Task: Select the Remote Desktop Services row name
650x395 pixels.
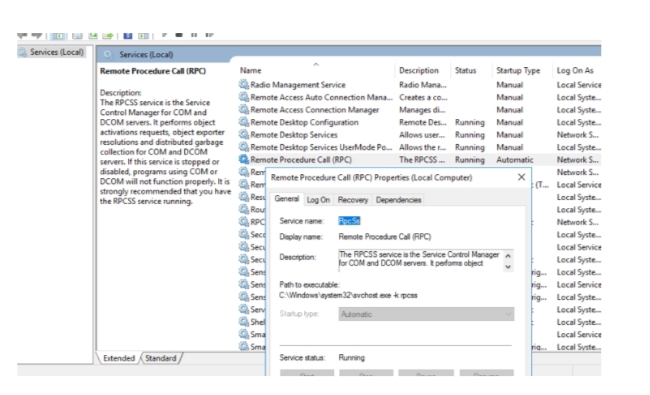Action: pos(294,134)
